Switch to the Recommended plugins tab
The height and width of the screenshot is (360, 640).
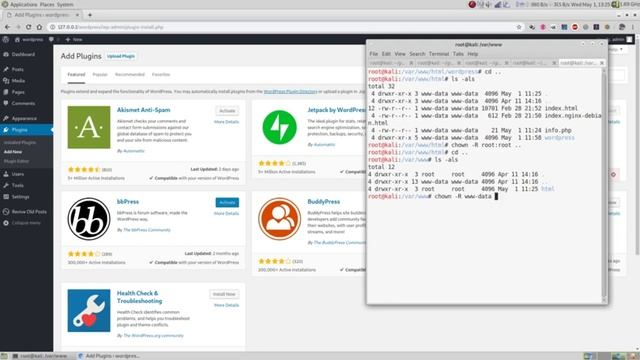point(130,75)
